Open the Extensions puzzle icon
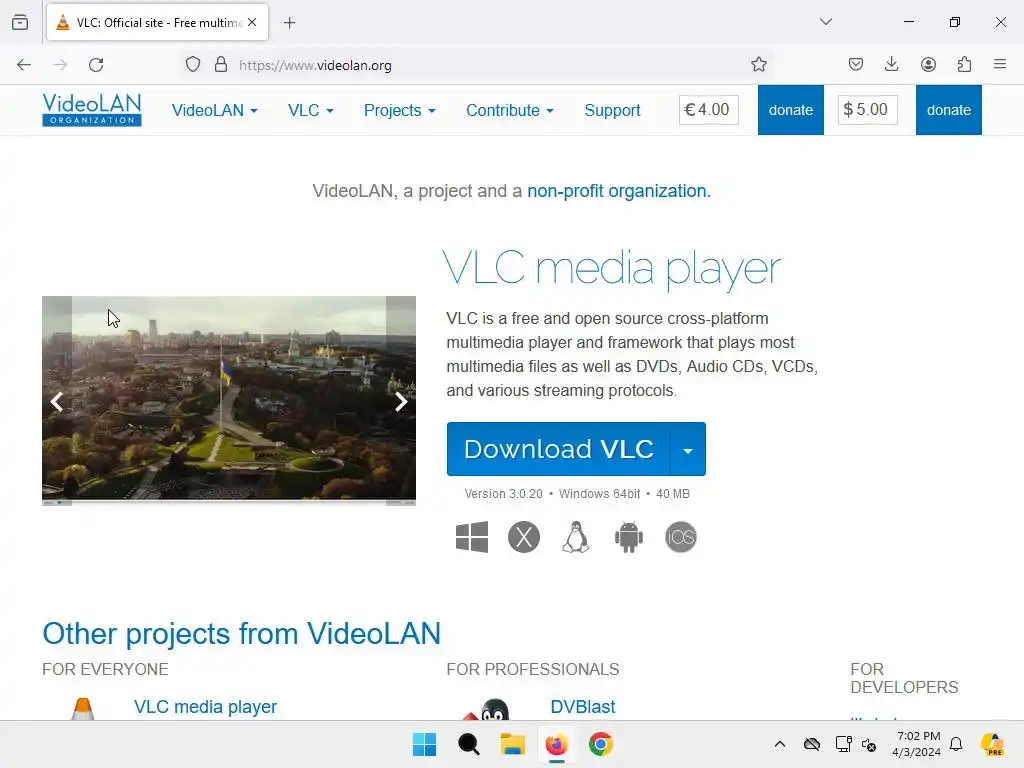 964,64
